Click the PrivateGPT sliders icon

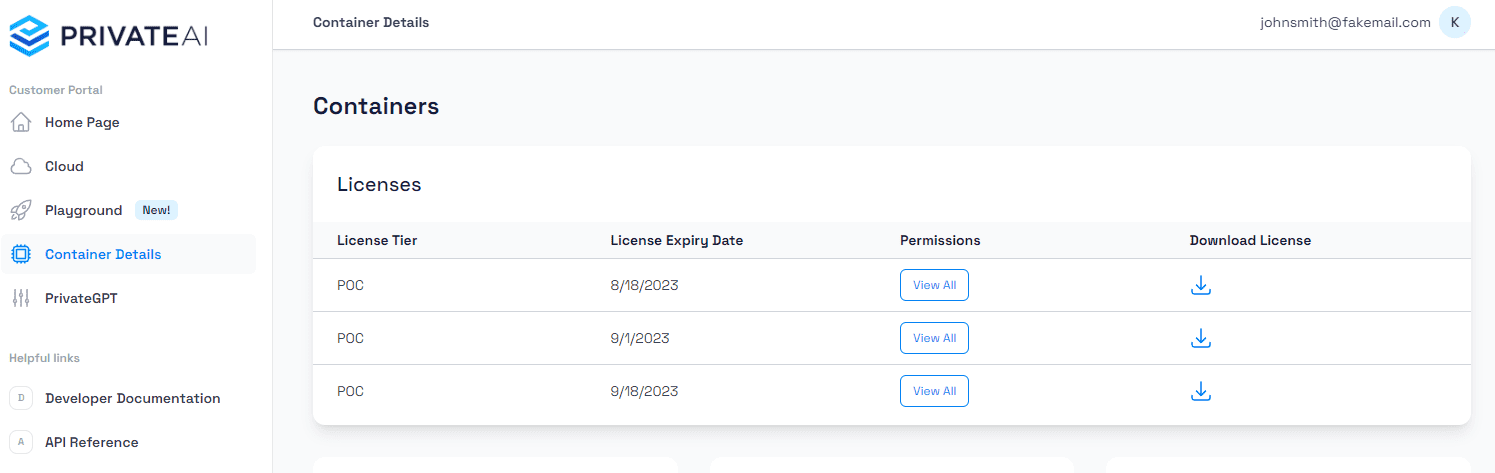(x=21, y=298)
